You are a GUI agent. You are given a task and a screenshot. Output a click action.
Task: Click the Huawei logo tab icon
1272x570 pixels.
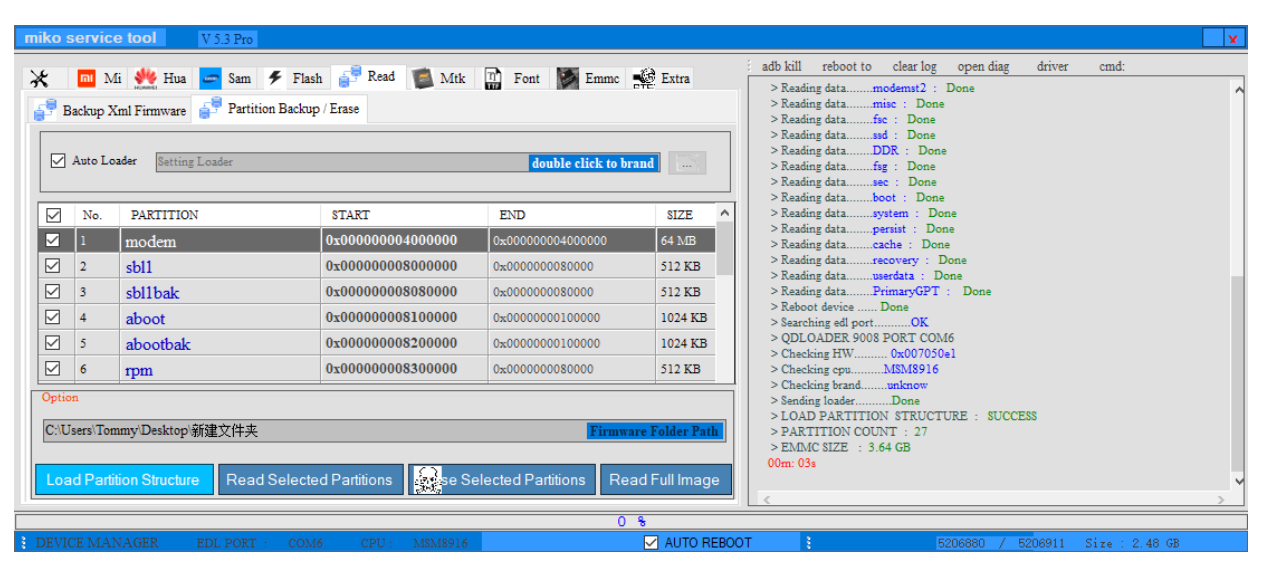146,79
